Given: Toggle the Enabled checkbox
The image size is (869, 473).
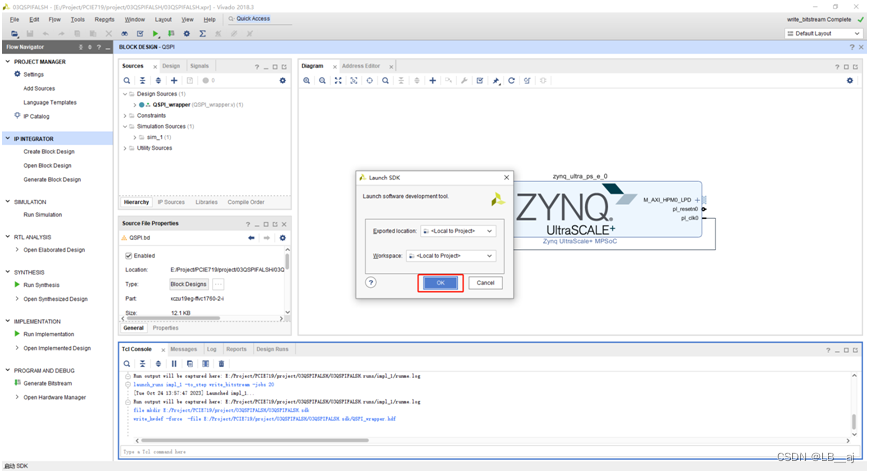Looking at the screenshot, I should (129, 256).
